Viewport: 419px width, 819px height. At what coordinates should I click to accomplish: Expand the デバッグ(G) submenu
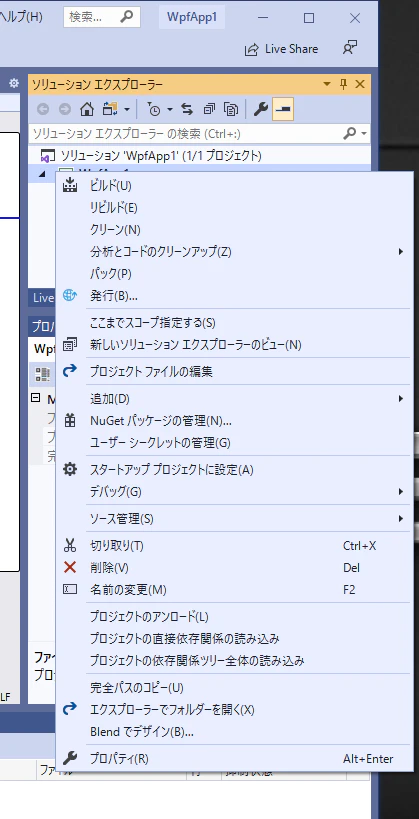pos(401,492)
